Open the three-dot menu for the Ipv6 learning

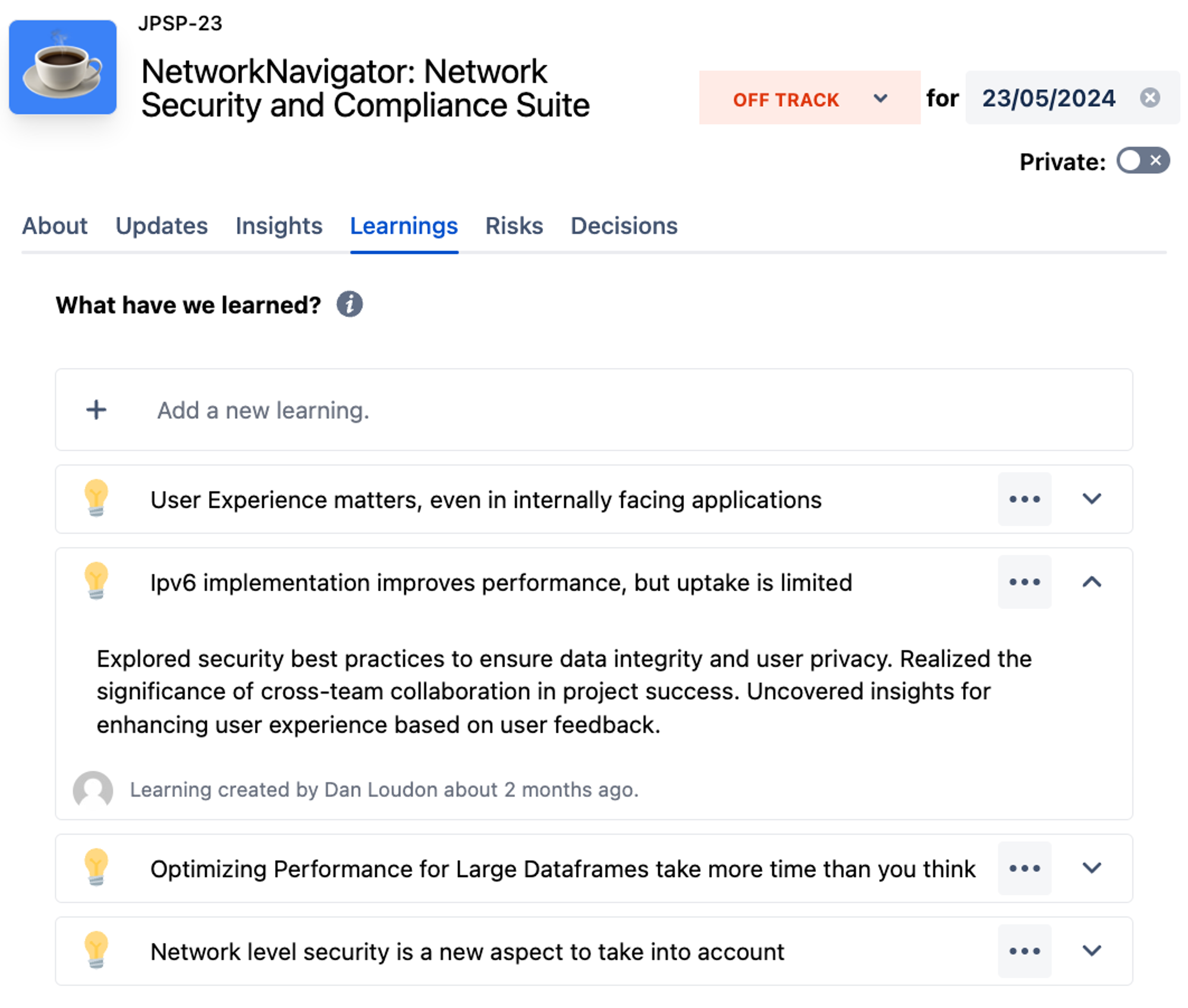tap(1024, 582)
